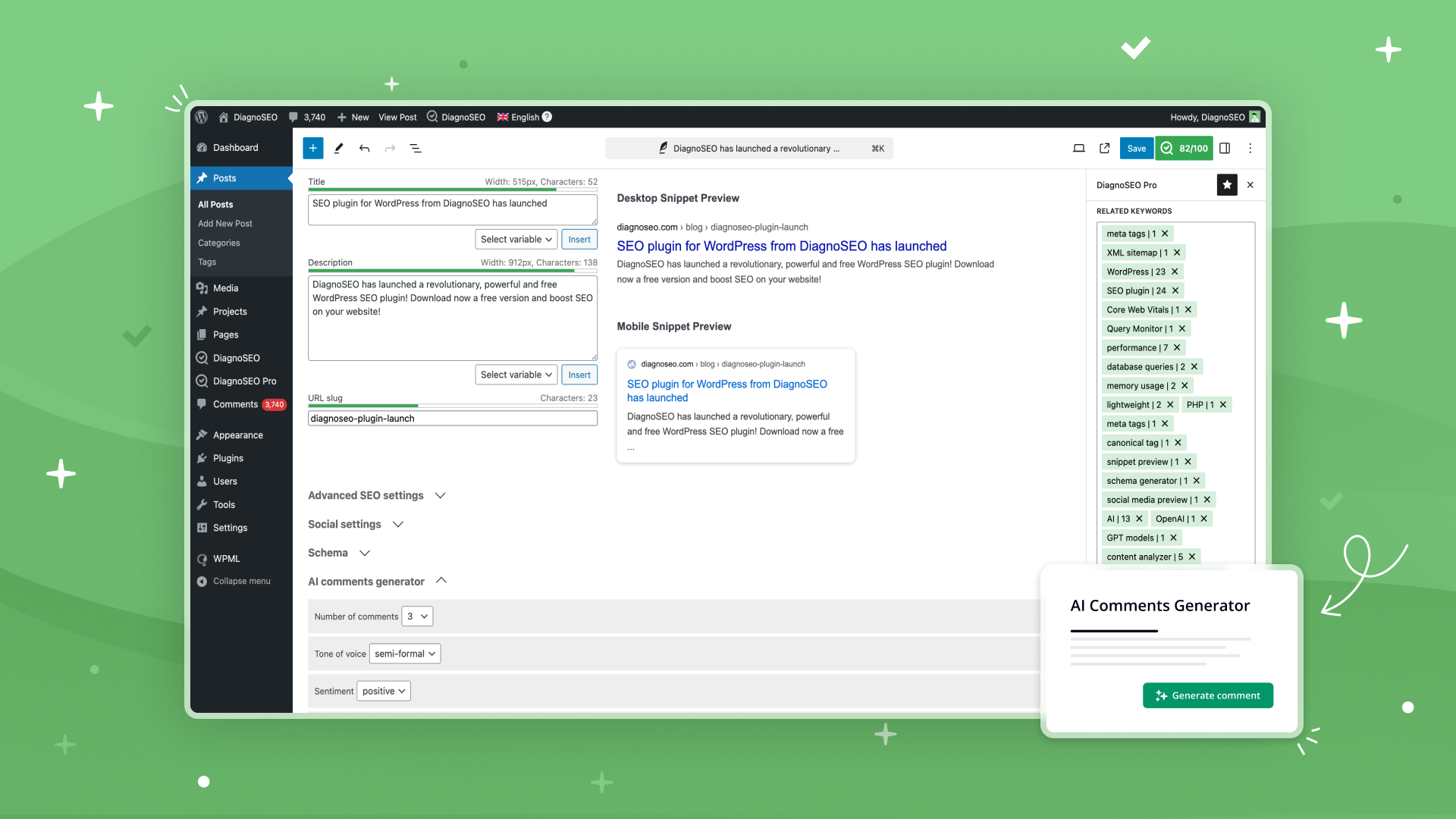Screen dimensions: 1456x819
Task: Open the Sentiment dropdown
Action: point(383,690)
